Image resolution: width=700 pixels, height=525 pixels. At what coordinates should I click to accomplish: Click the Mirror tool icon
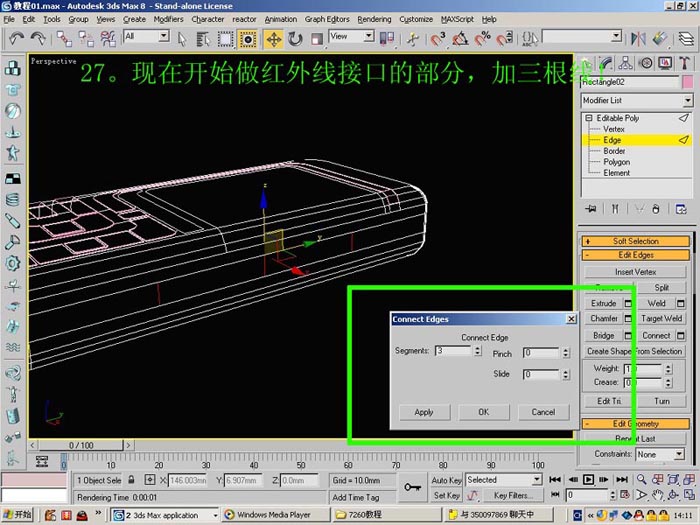(x=638, y=39)
